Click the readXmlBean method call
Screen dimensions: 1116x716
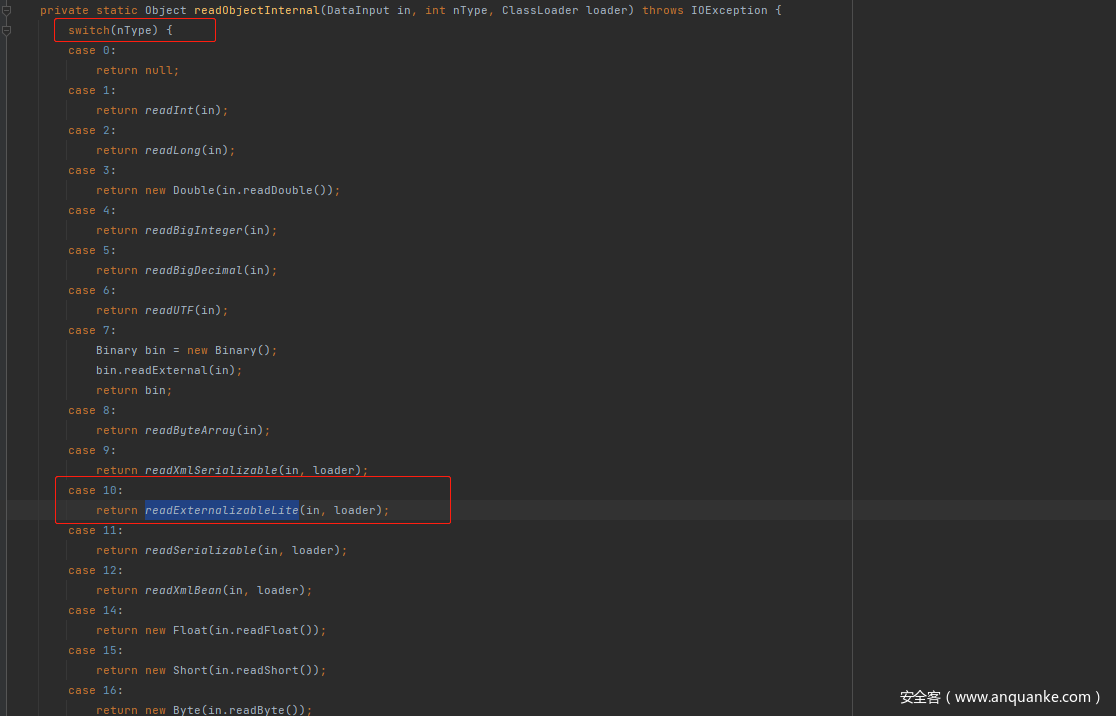[x=183, y=590]
